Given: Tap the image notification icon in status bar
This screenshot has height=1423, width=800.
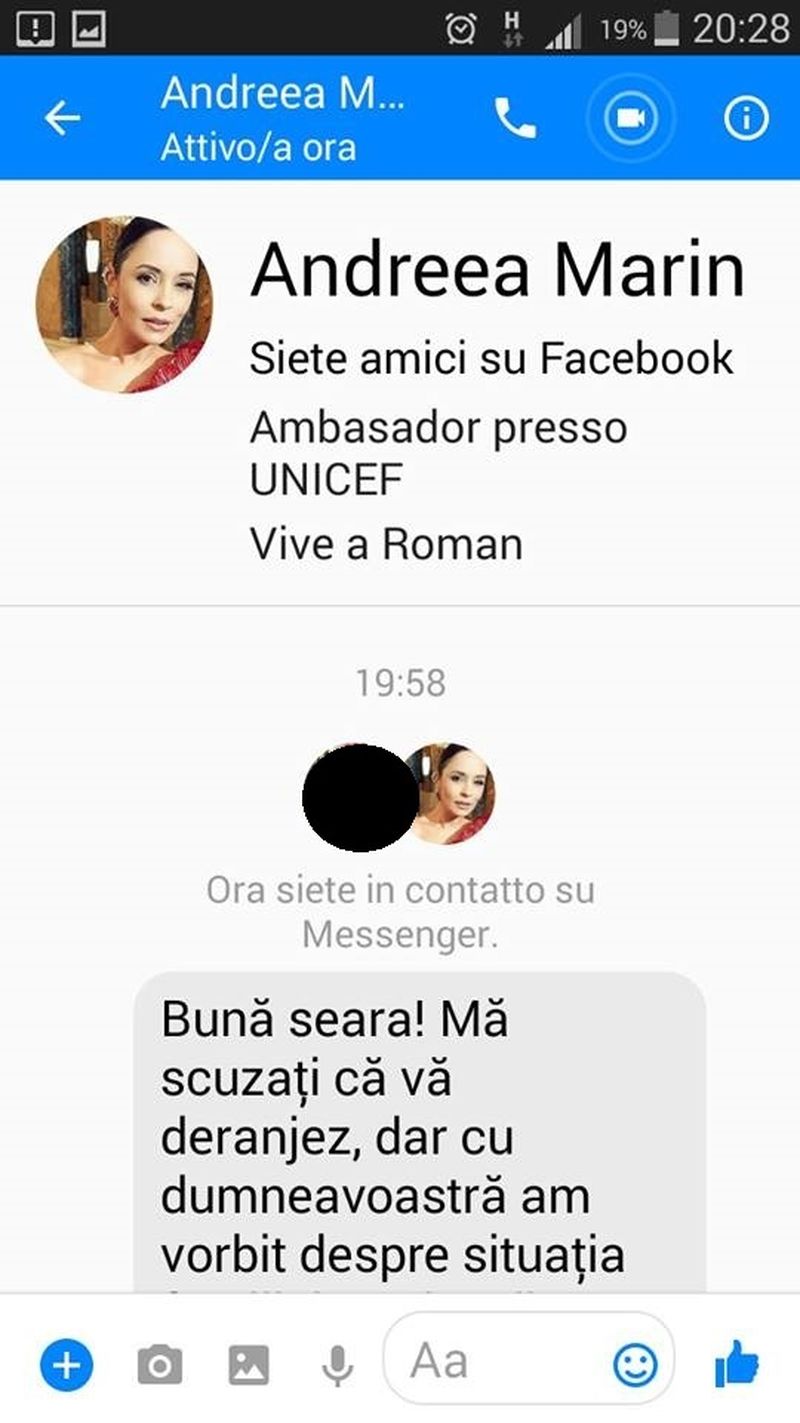Looking at the screenshot, I should point(88,29).
